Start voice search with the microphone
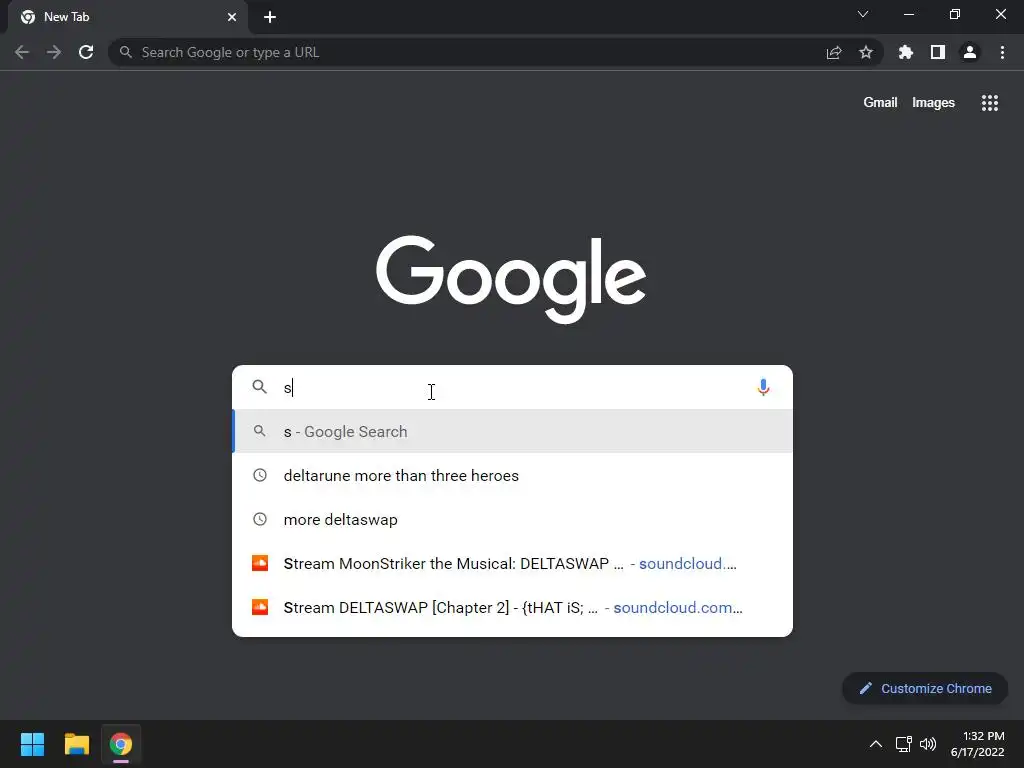Viewport: 1024px width, 768px height. click(x=763, y=387)
